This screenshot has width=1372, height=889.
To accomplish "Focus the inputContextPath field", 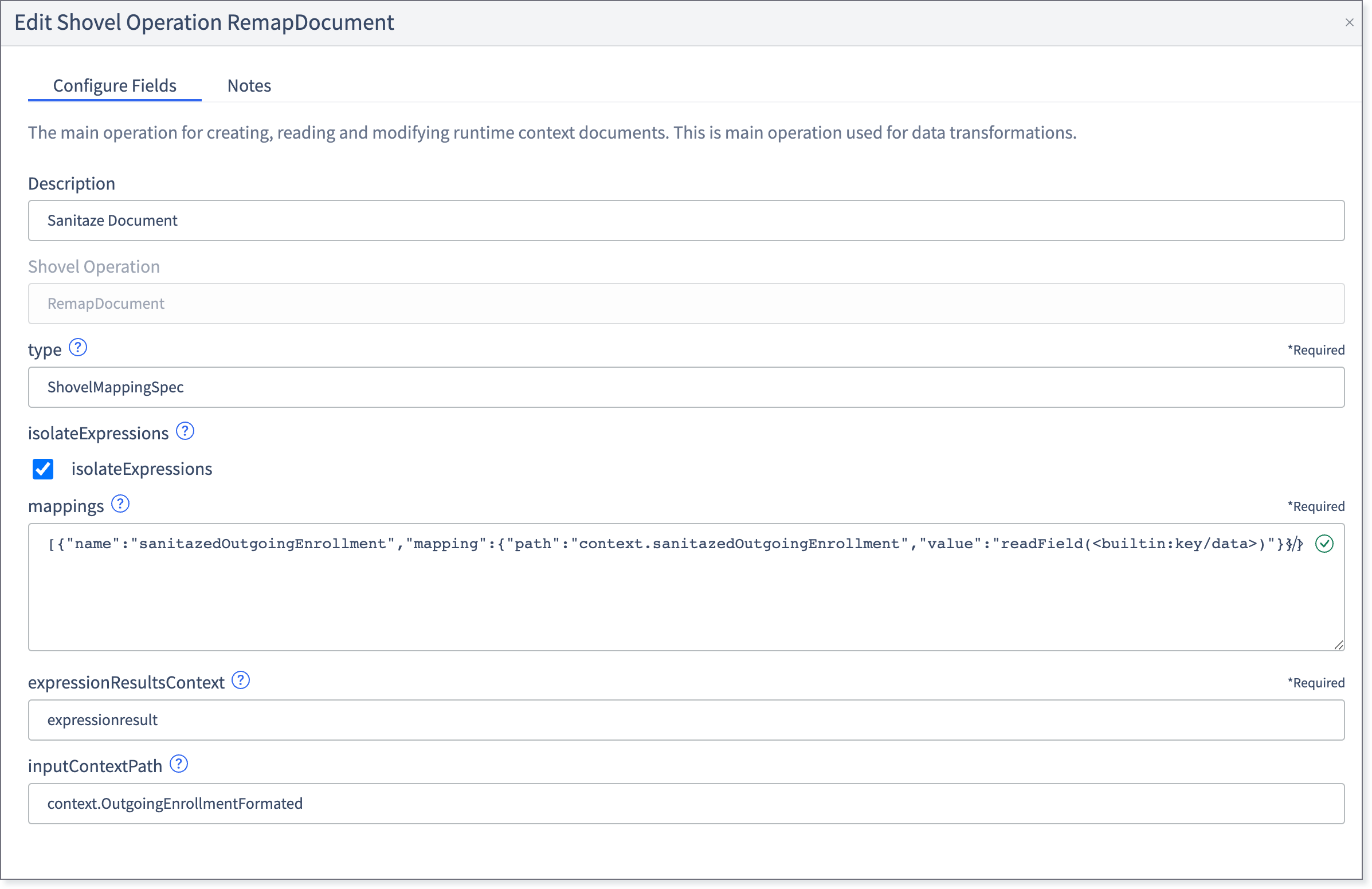I will point(686,804).
